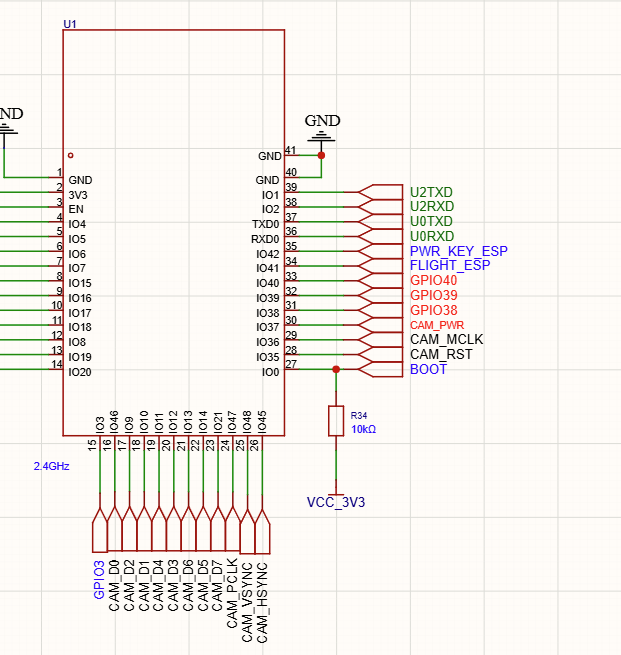
Task: Click the GPIO39 net label
Action: pyautogui.click(x=433, y=295)
